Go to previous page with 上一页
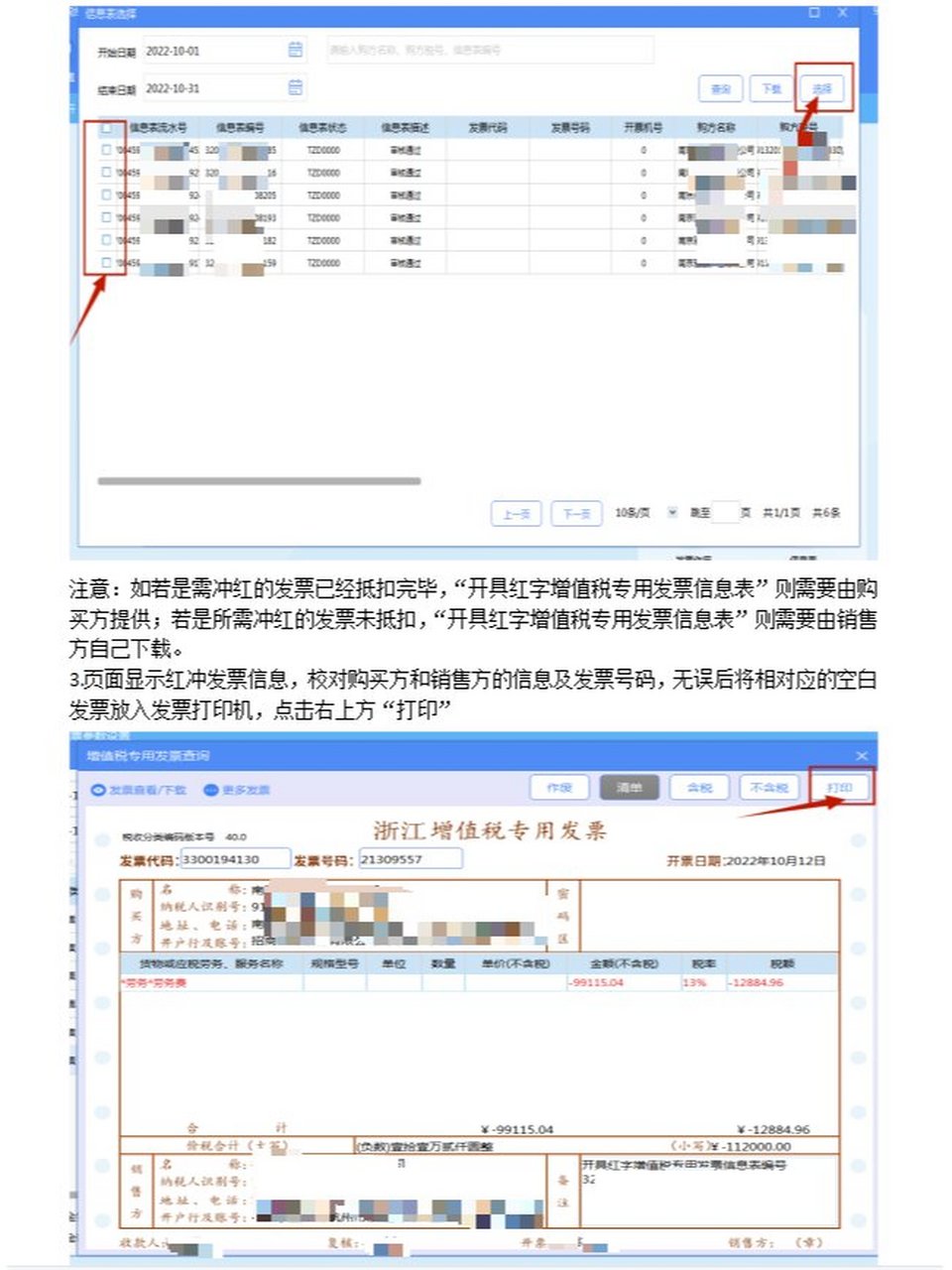The width and height of the screenshot is (952, 1270). [517, 513]
